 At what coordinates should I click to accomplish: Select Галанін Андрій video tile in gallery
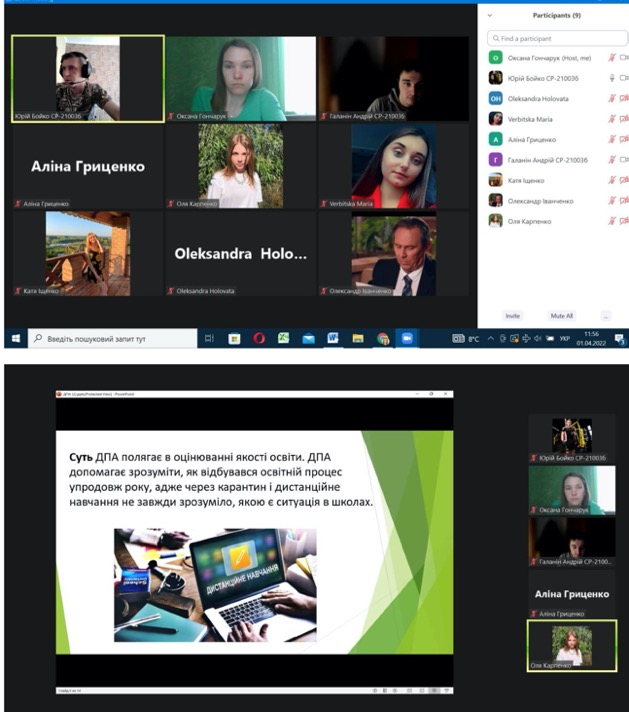pyautogui.click(x=394, y=79)
